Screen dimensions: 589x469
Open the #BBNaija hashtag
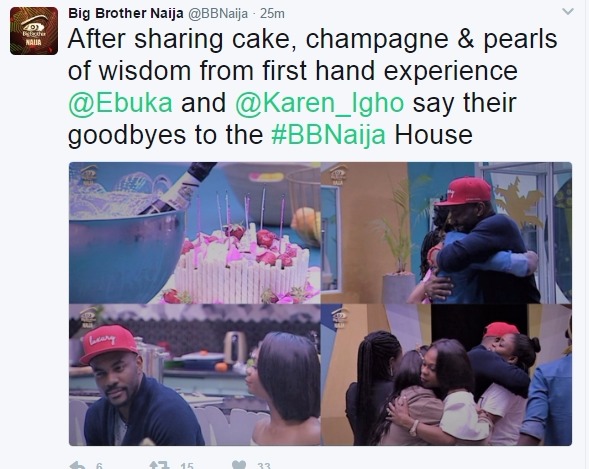(328, 135)
